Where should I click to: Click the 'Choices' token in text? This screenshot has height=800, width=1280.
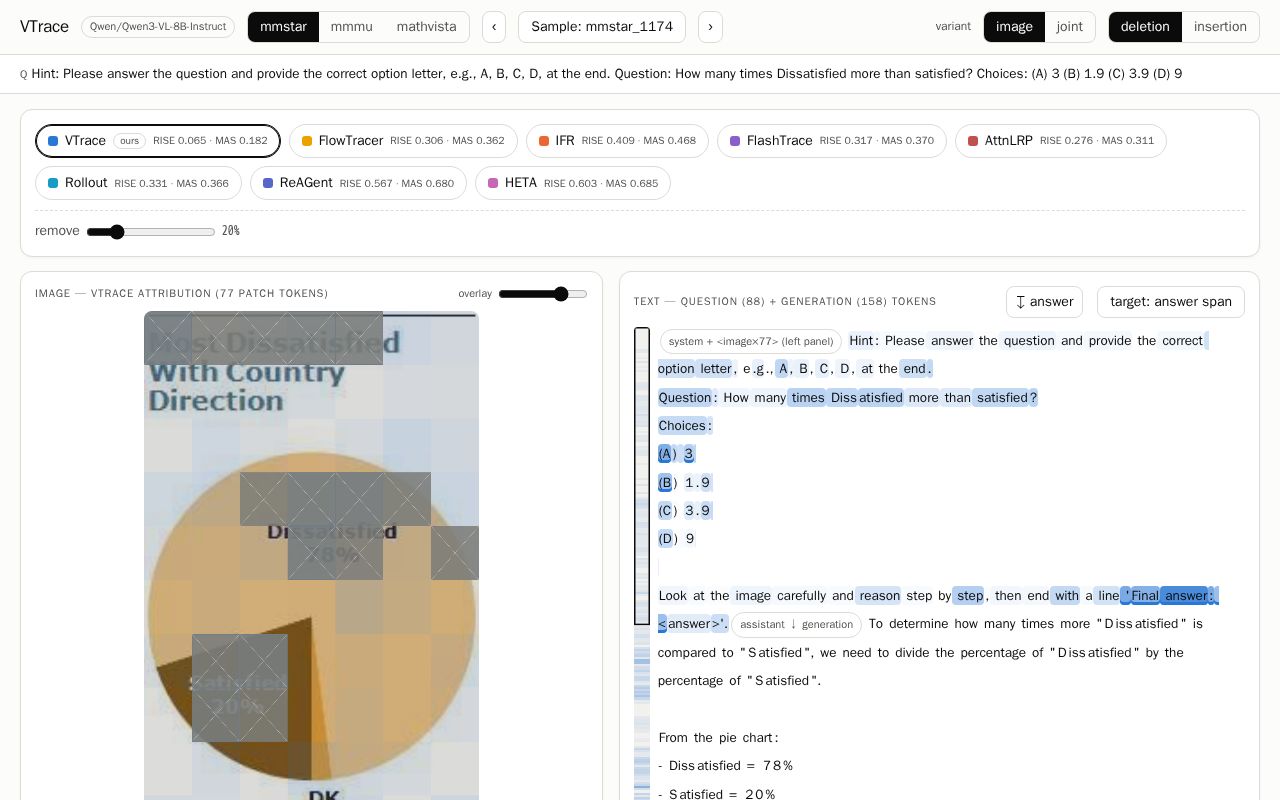(682, 426)
